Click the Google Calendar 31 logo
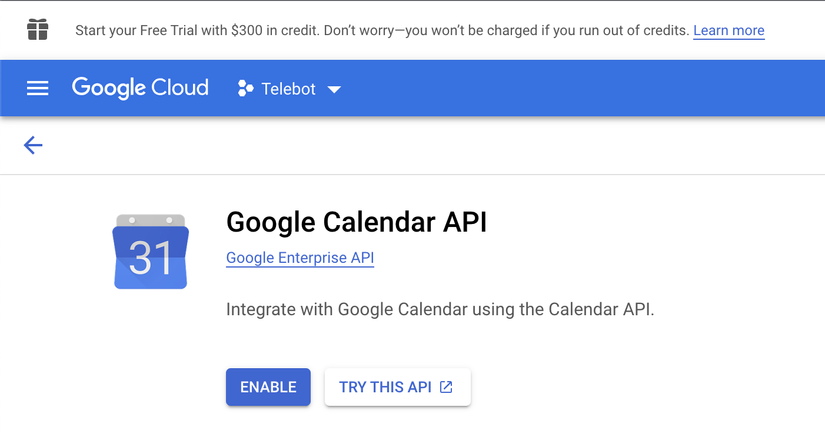 tap(151, 252)
